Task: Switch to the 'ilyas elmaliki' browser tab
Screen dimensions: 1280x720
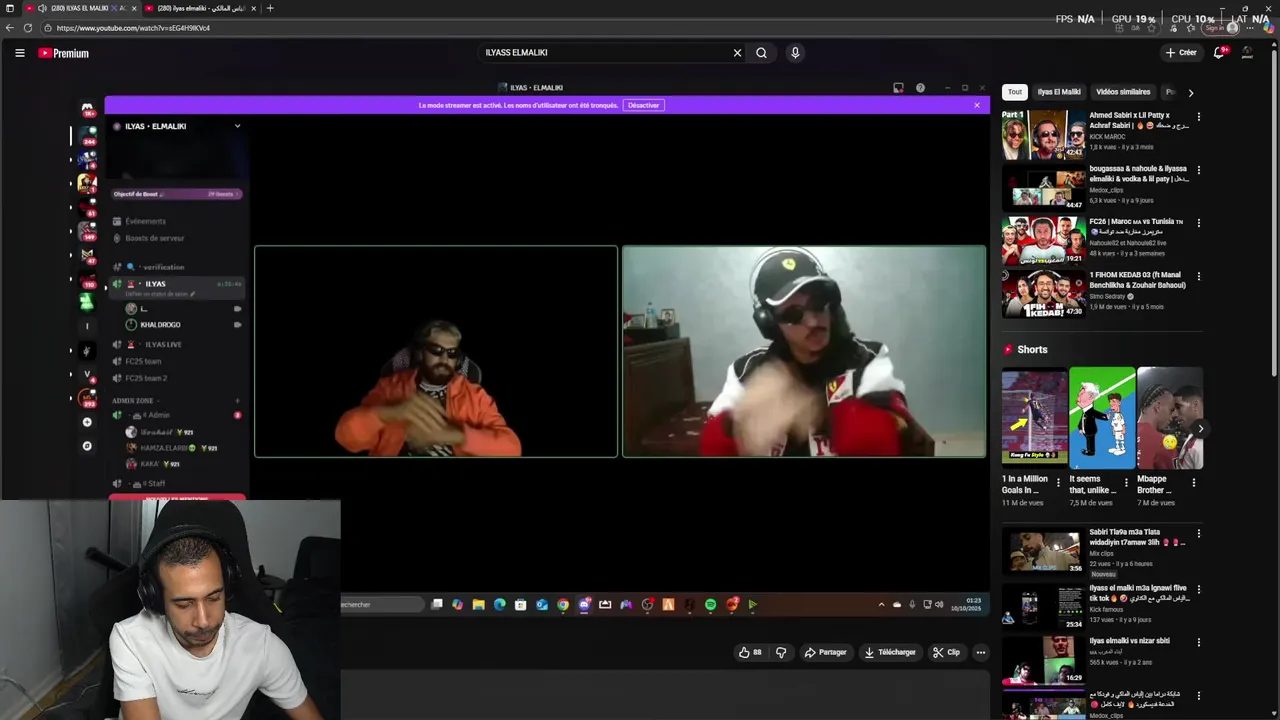Action: pos(200,8)
